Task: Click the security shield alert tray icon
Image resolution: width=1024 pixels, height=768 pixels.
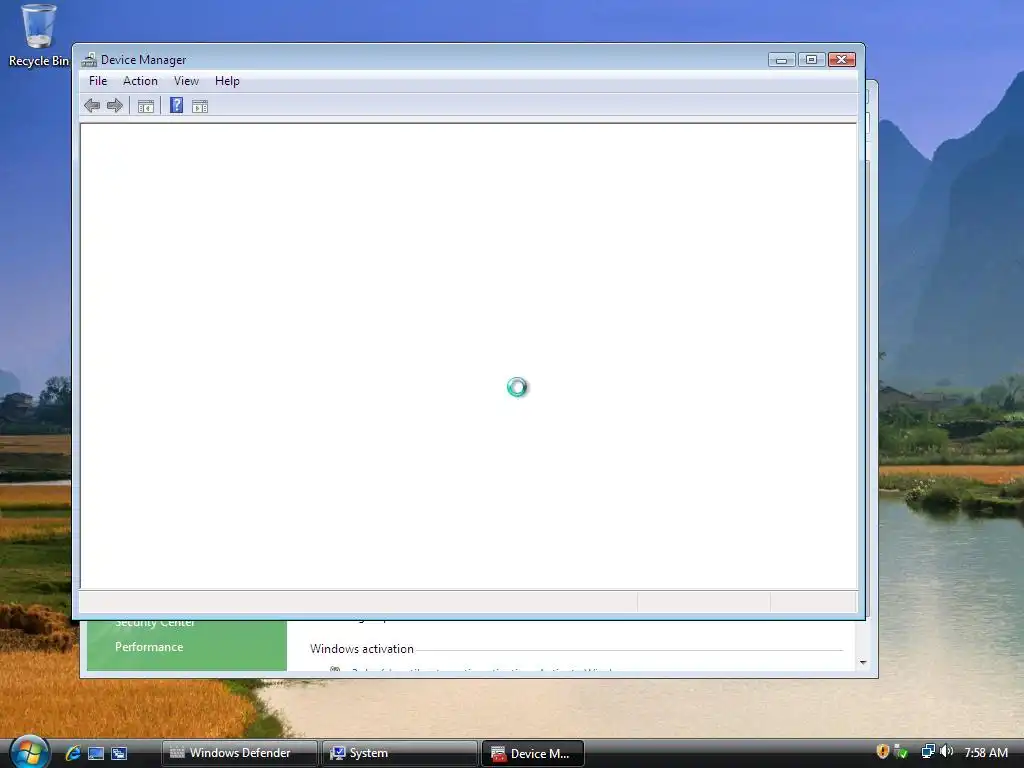Action: (882, 752)
